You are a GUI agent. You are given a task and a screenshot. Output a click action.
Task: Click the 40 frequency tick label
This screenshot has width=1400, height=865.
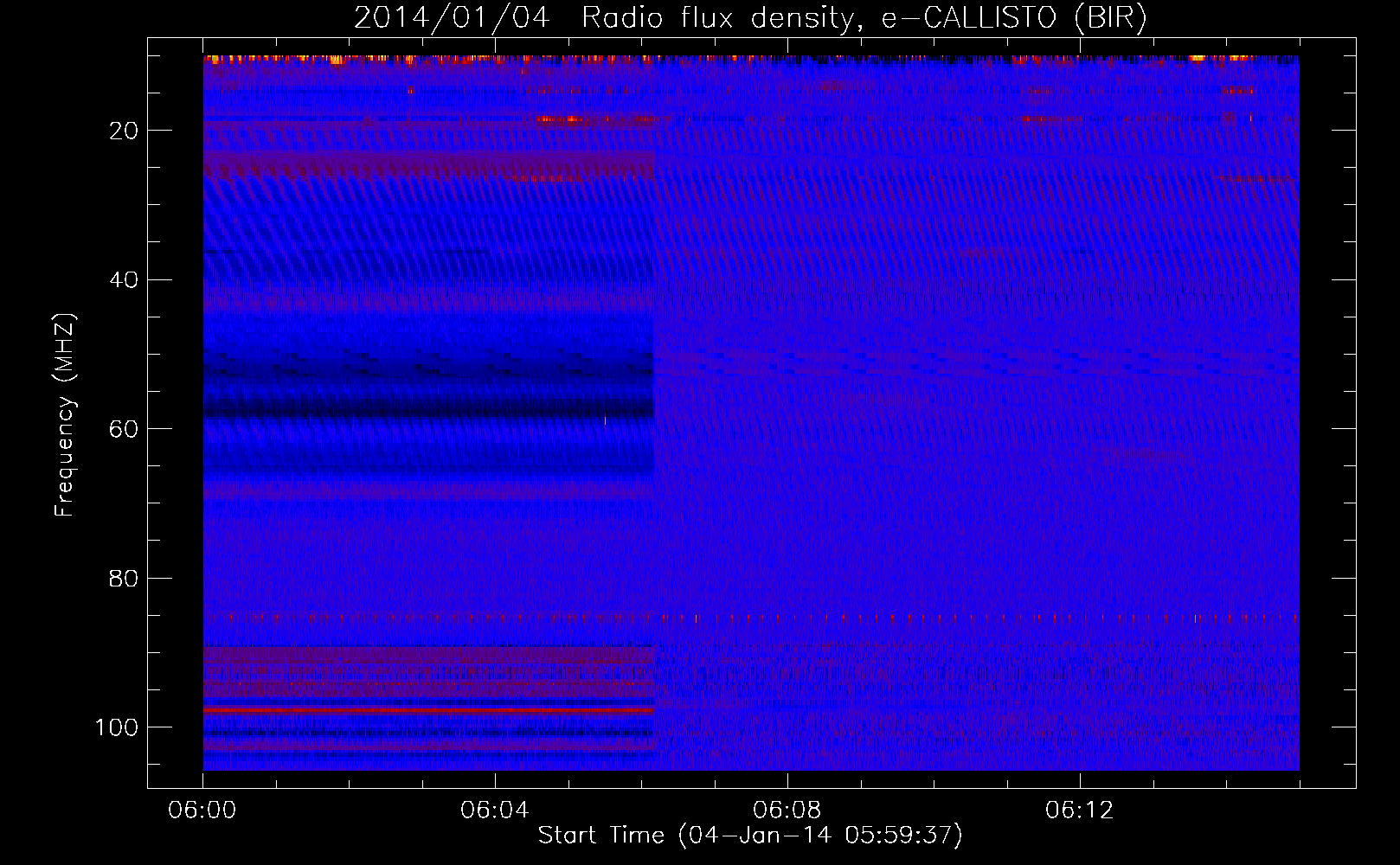point(124,280)
